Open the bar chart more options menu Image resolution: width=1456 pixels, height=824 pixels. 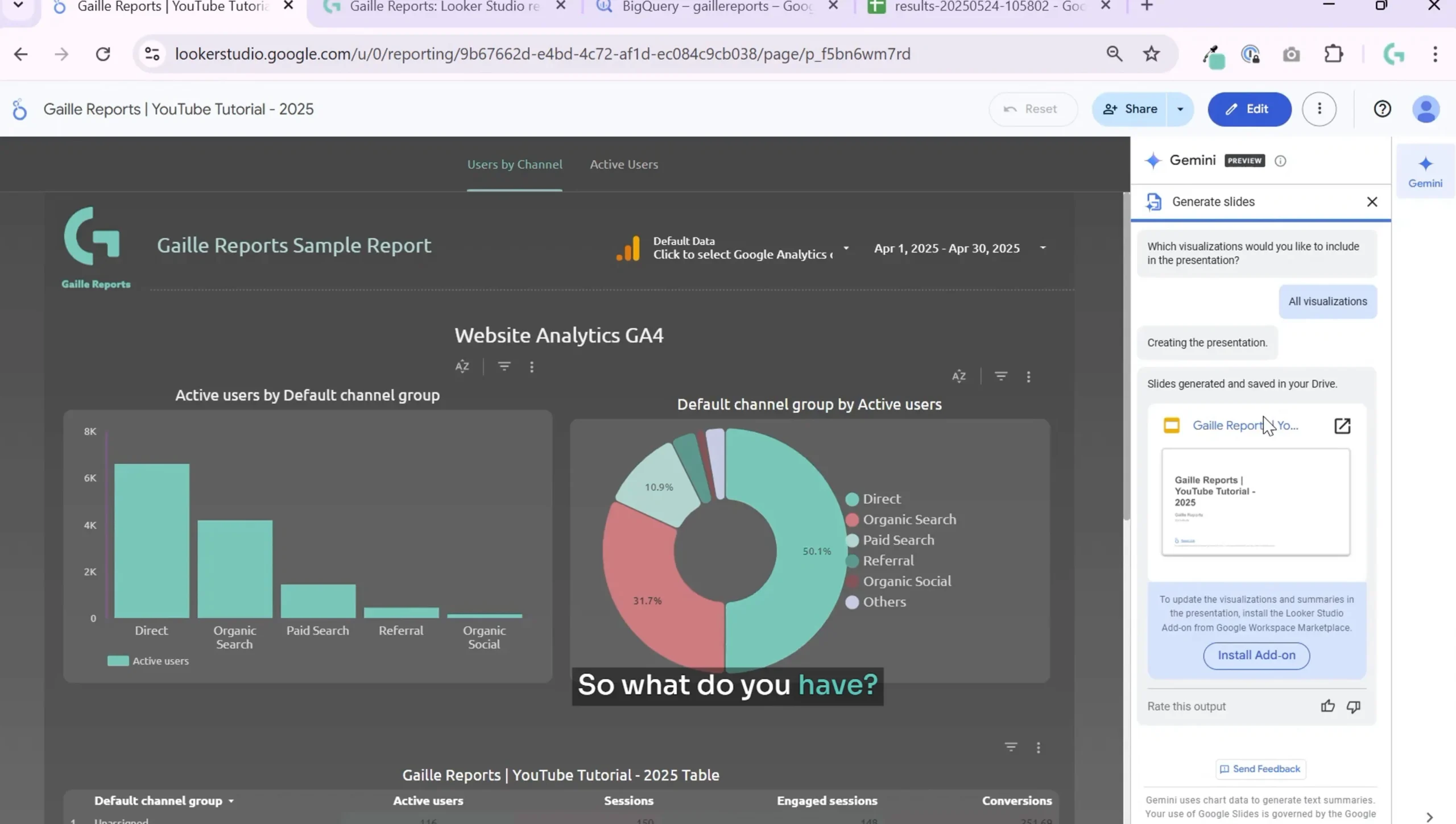[532, 367]
